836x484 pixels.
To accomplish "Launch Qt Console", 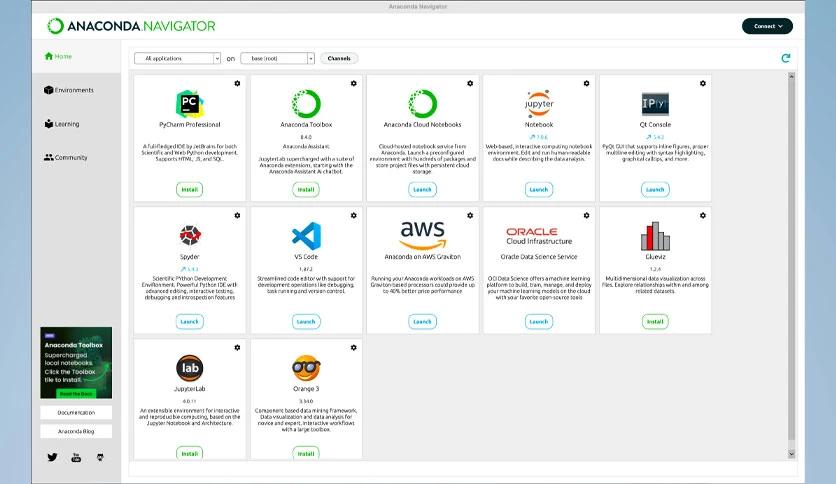I will [655, 189].
